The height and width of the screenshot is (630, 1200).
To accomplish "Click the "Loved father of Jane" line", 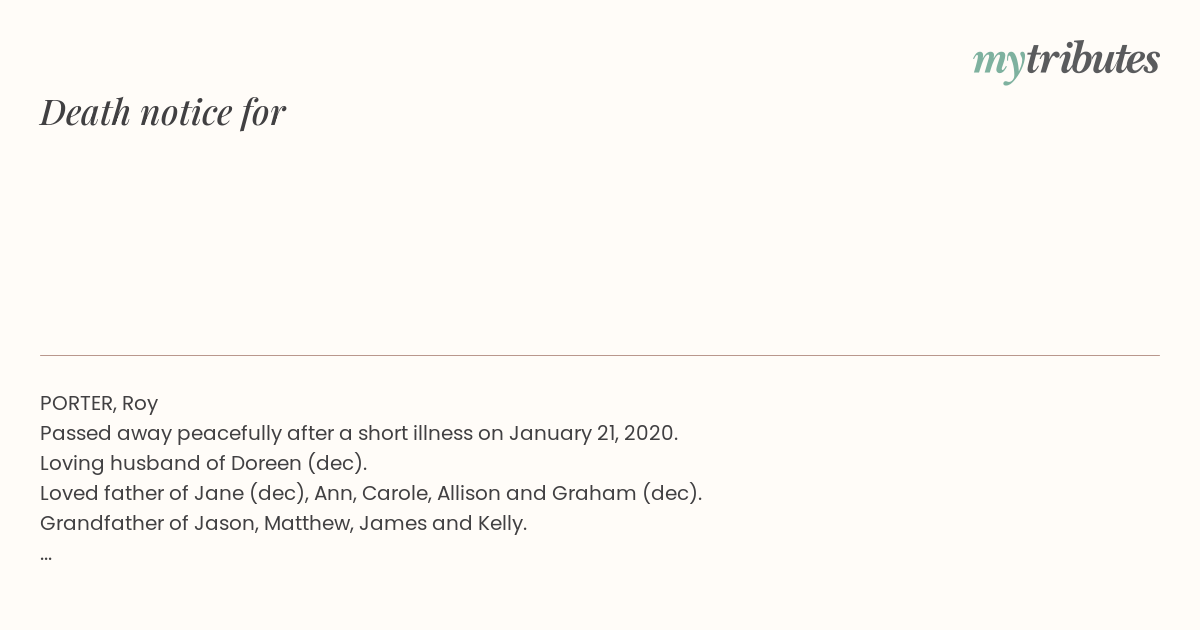I will (371, 494).
